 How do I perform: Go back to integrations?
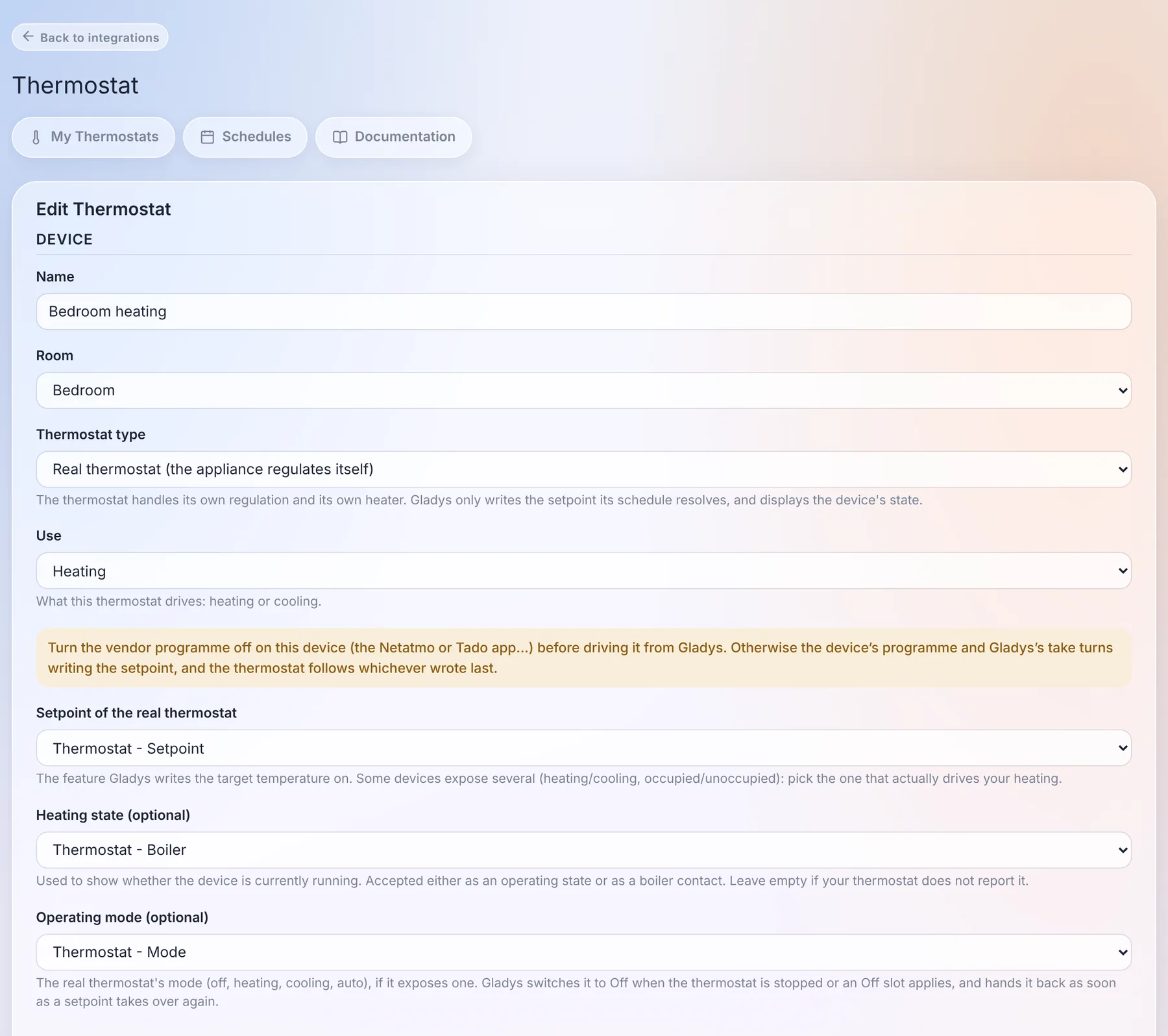pos(90,37)
